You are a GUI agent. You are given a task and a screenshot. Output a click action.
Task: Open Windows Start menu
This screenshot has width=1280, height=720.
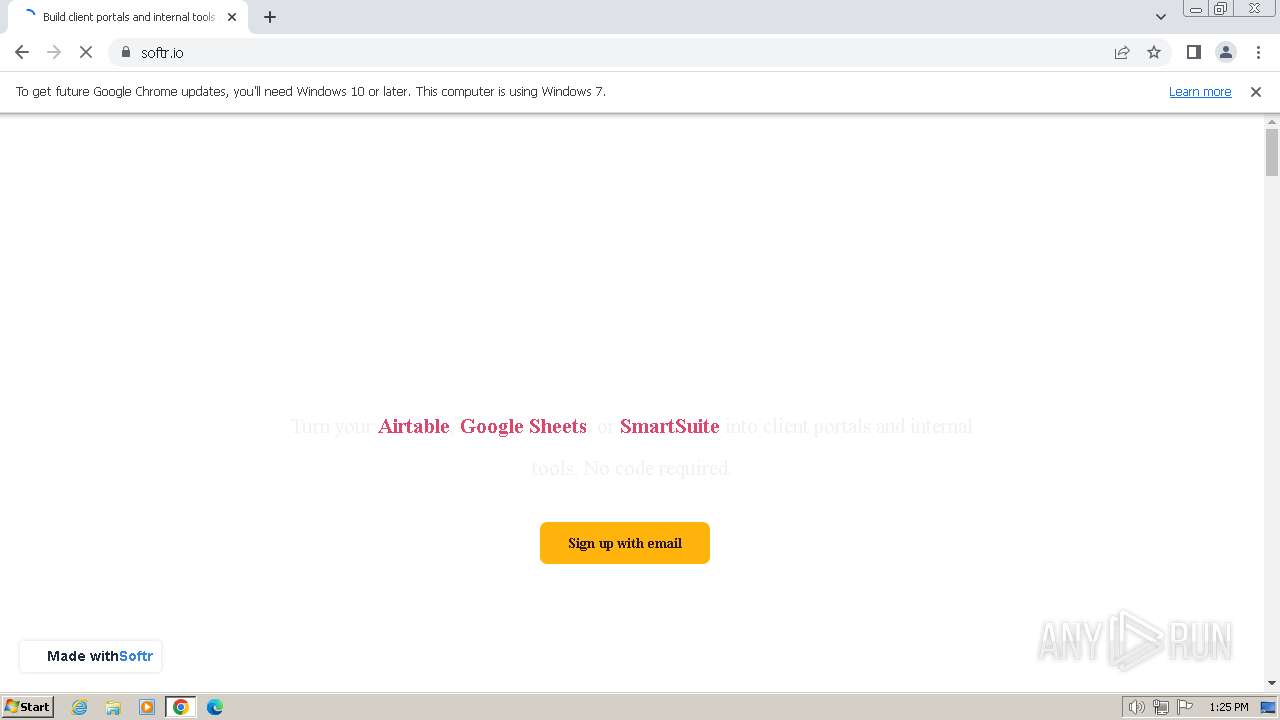tap(28, 706)
